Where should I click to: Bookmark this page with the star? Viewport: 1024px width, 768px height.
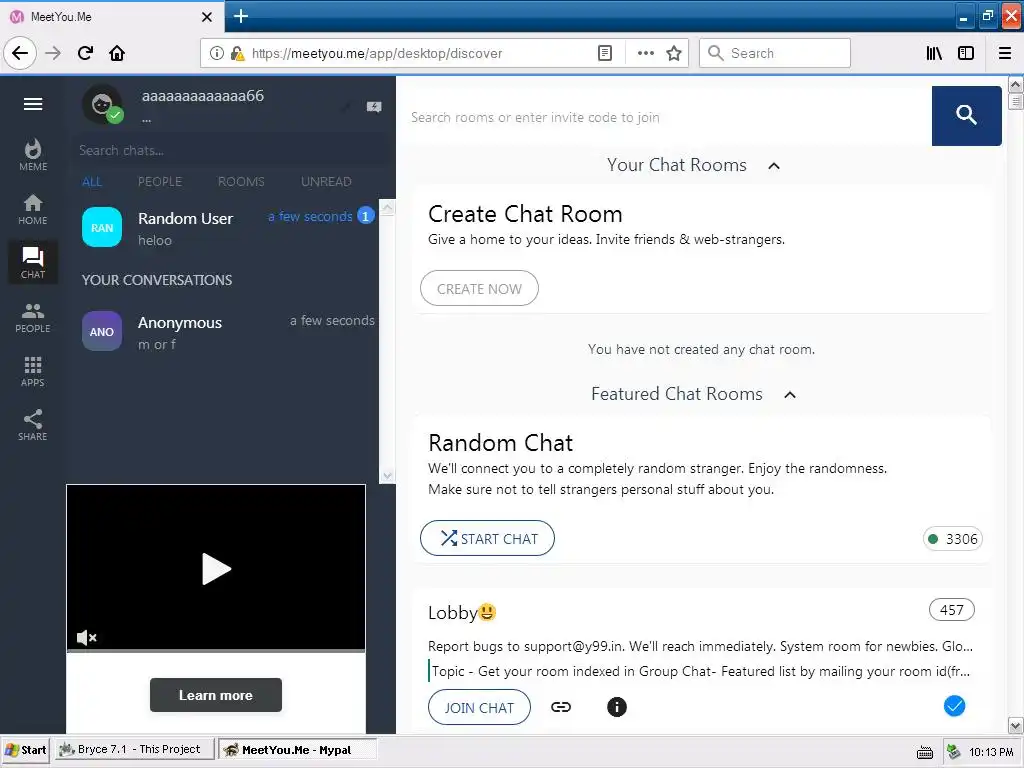click(x=674, y=53)
